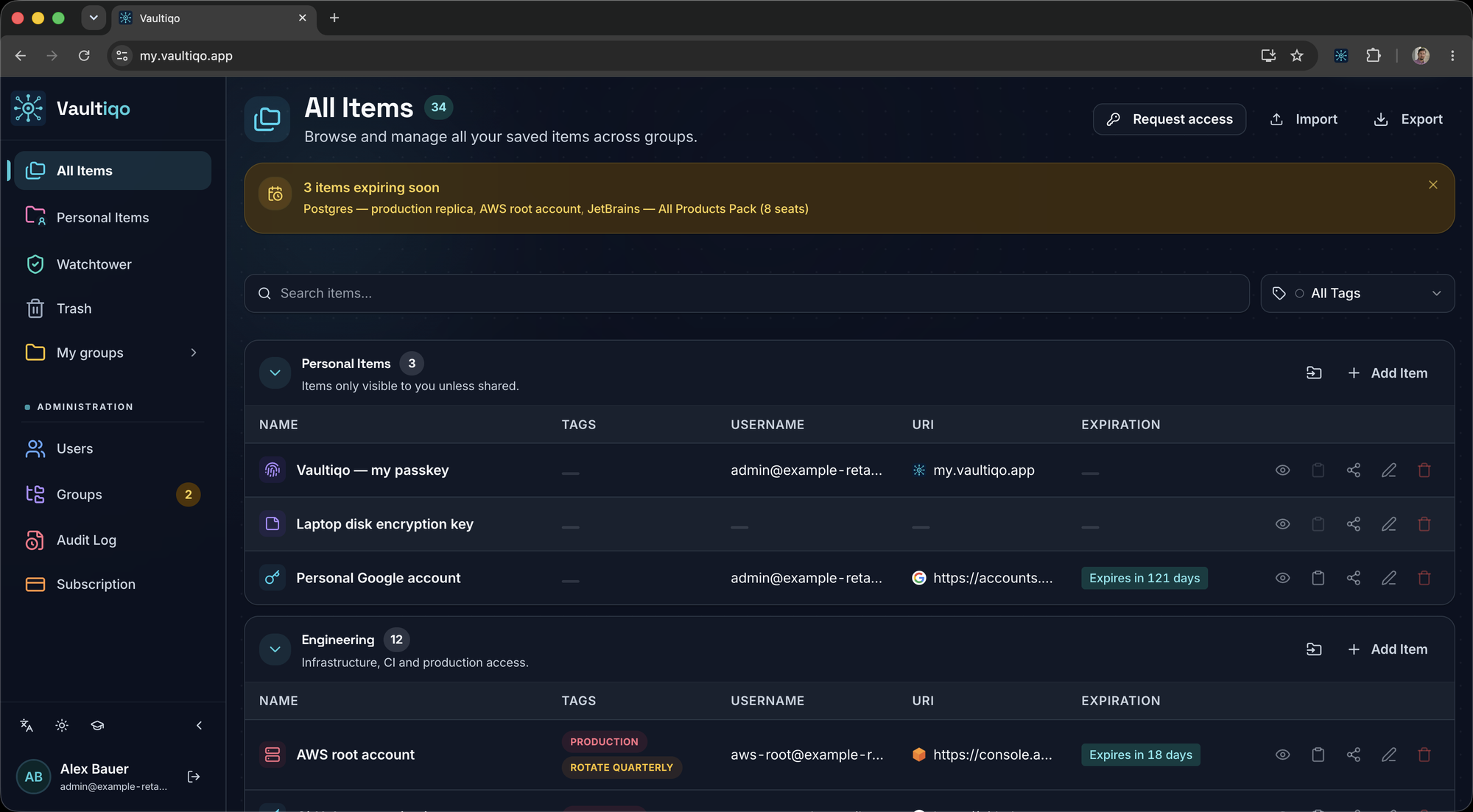The width and height of the screenshot is (1473, 812).
Task: Select All Items in the sidebar
Action: coord(112,171)
